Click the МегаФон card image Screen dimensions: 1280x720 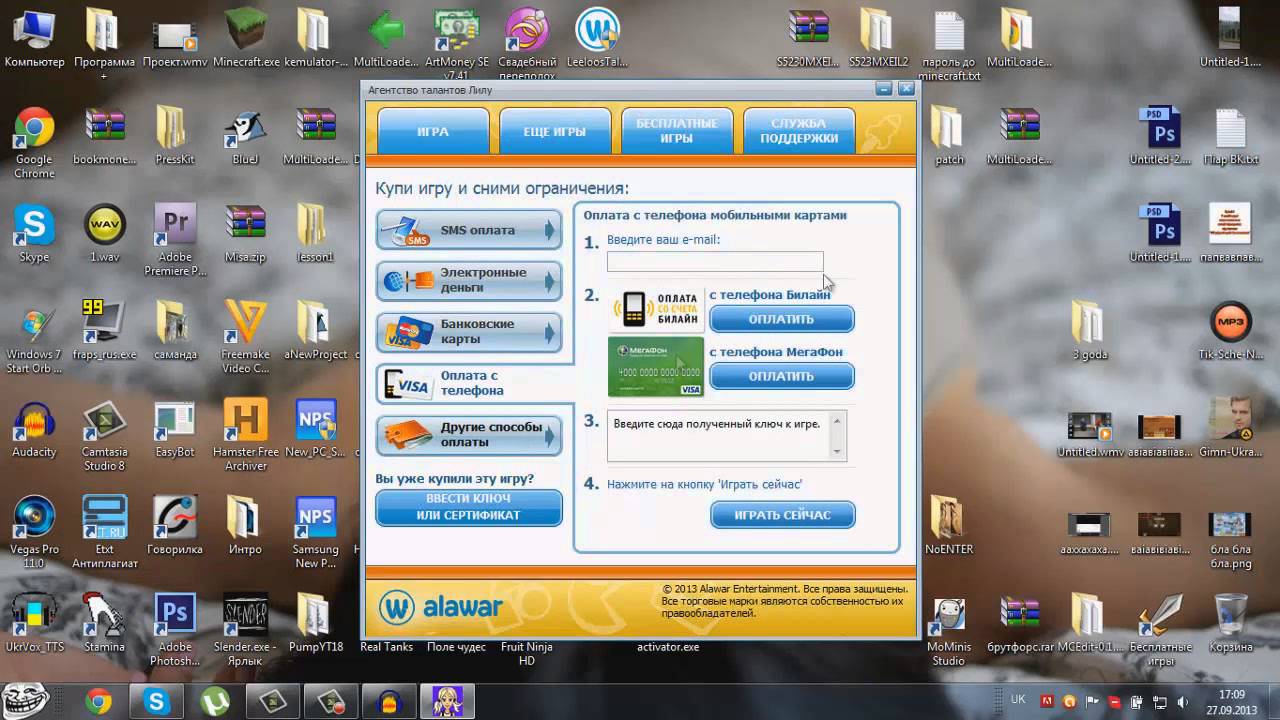point(656,367)
